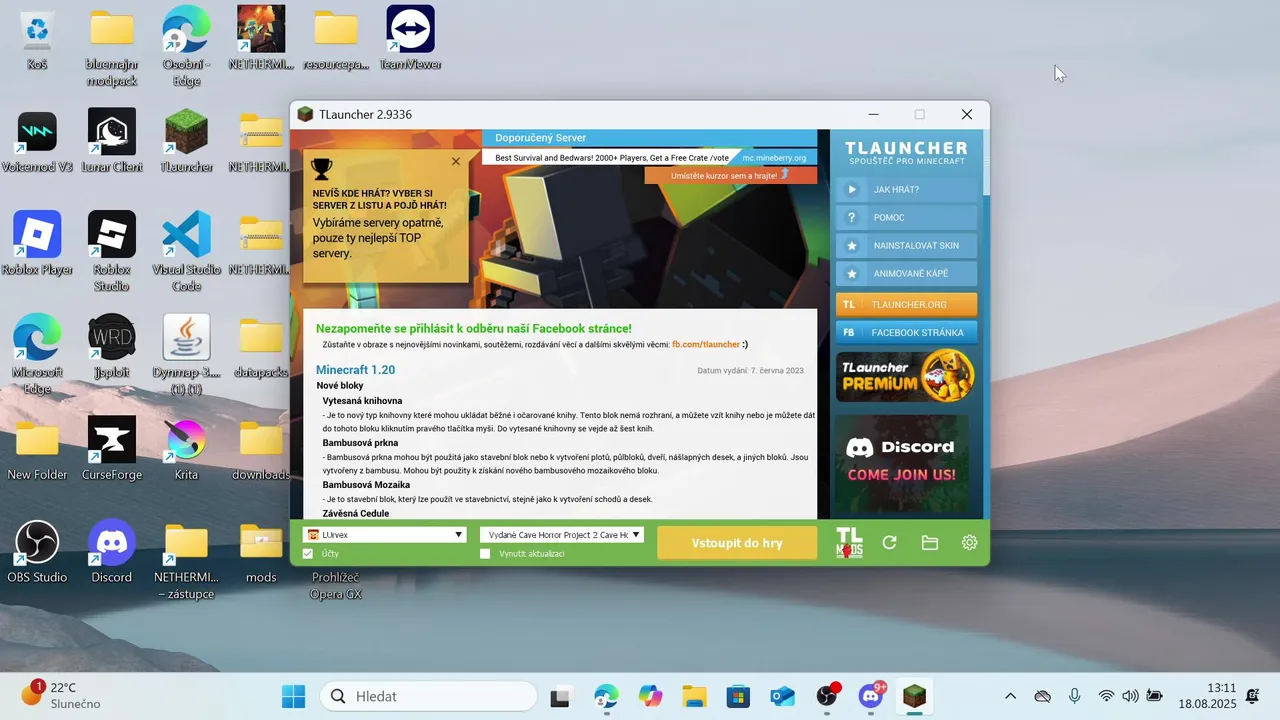Click the Recycle Bin Koš desktop icon

(37, 40)
